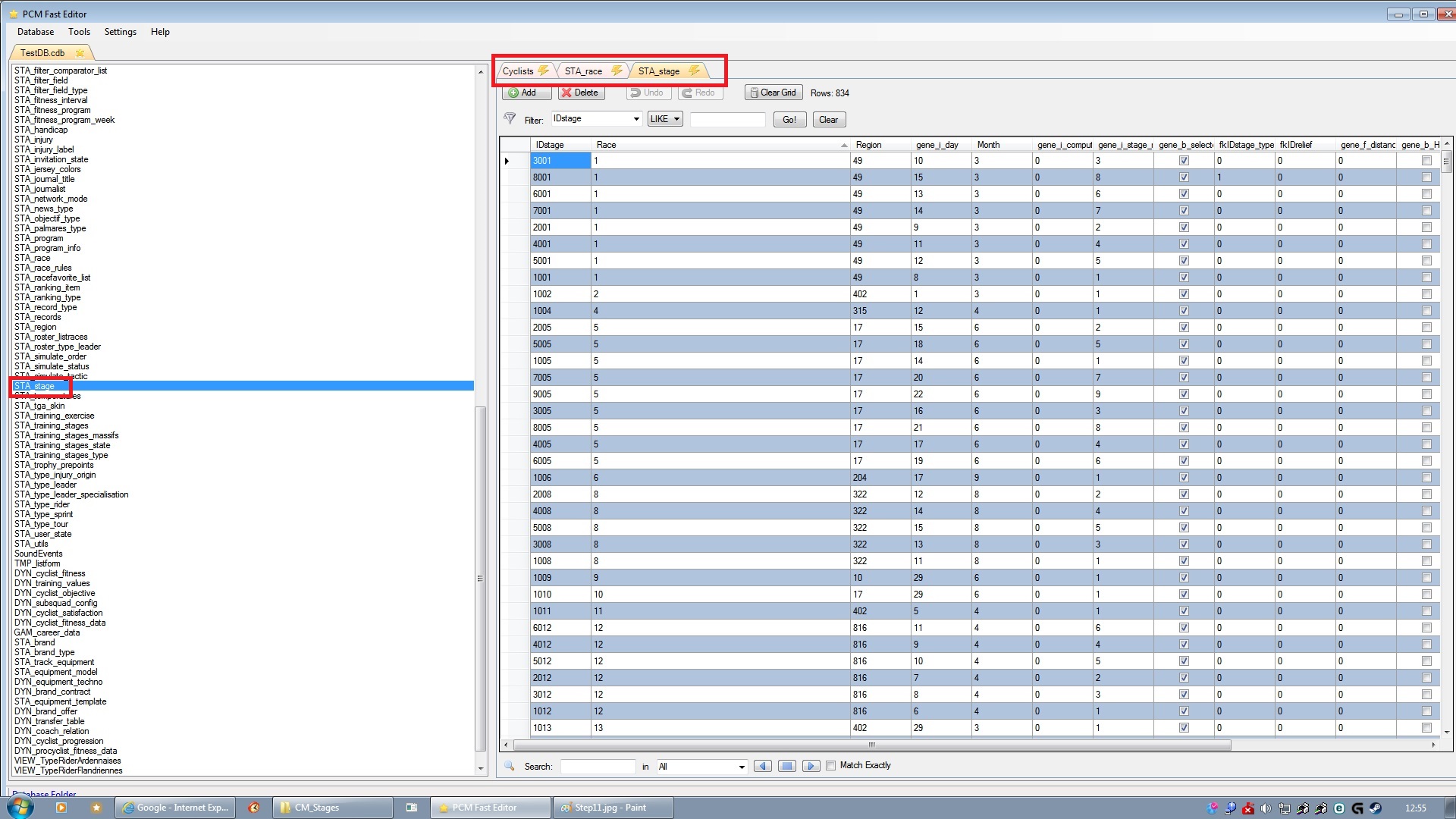Screen dimensions: 1456x819
Task: Click the filter funnel icon
Action: [x=511, y=118]
